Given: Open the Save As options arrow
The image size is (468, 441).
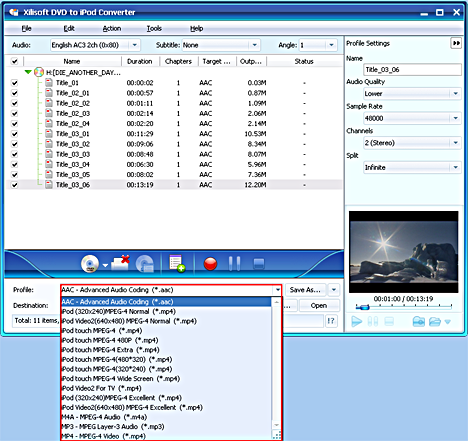Looking at the screenshot, I should [x=334, y=290].
